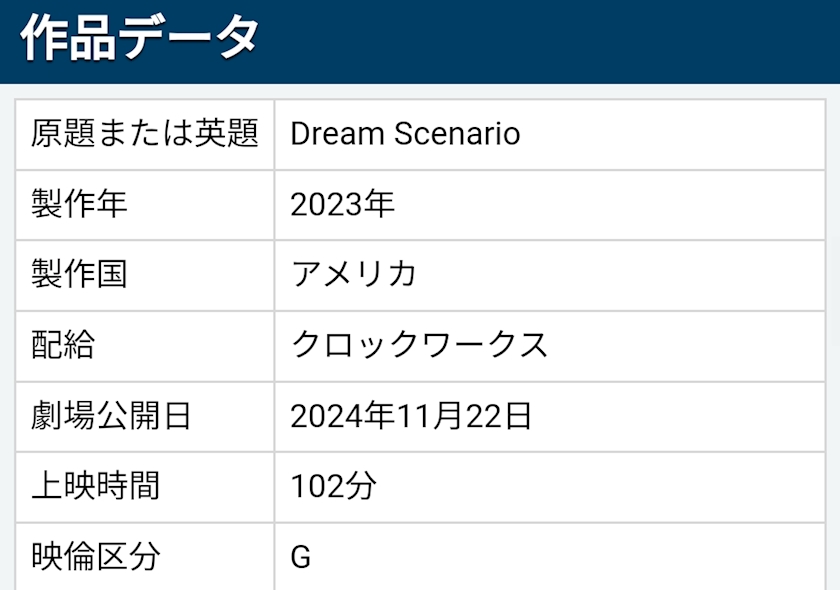Click the 原題または英題 label cell
The image size is (840, 590).
click(145, 134)
